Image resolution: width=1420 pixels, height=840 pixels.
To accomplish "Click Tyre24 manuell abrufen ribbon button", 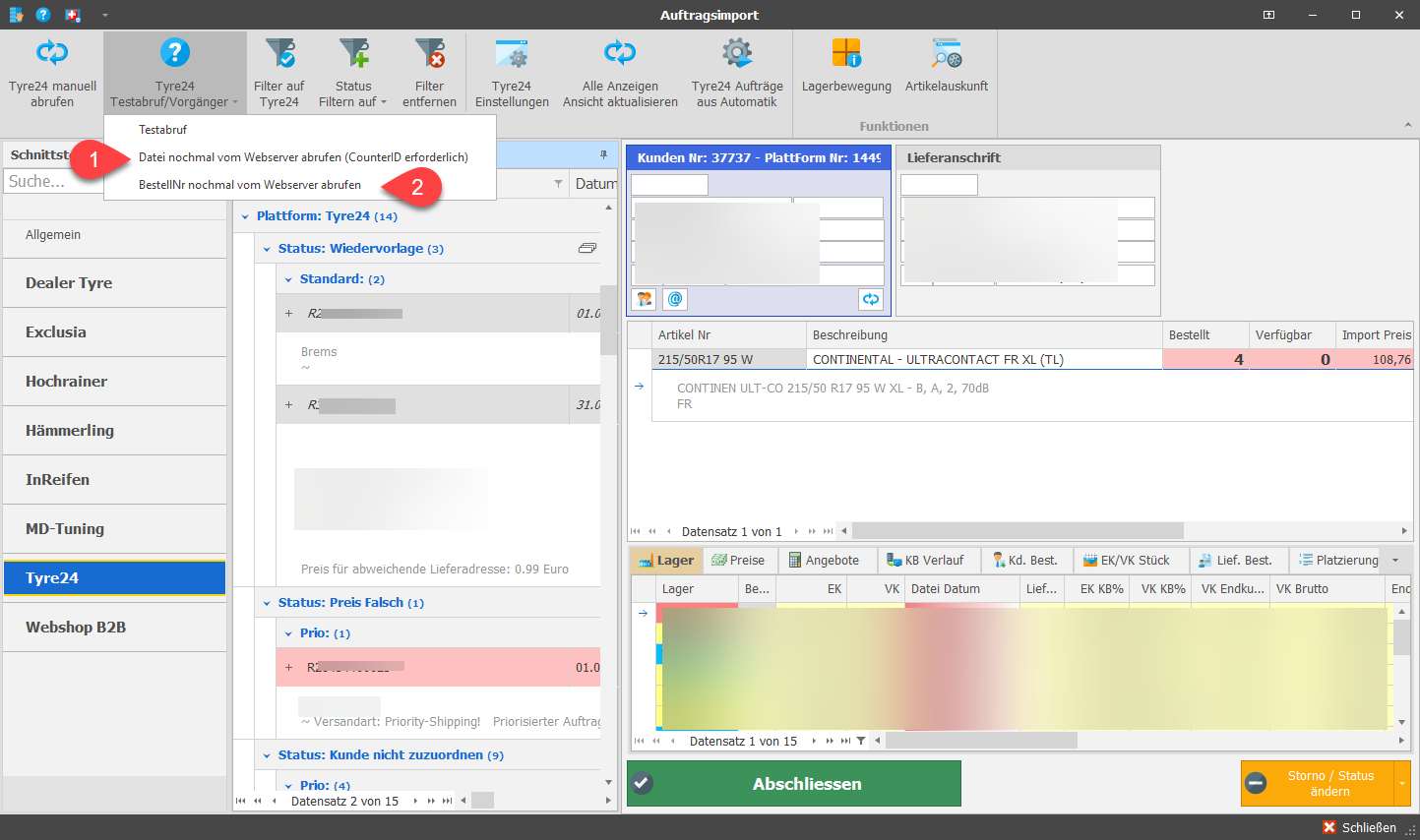I will (x=52, y=73).
